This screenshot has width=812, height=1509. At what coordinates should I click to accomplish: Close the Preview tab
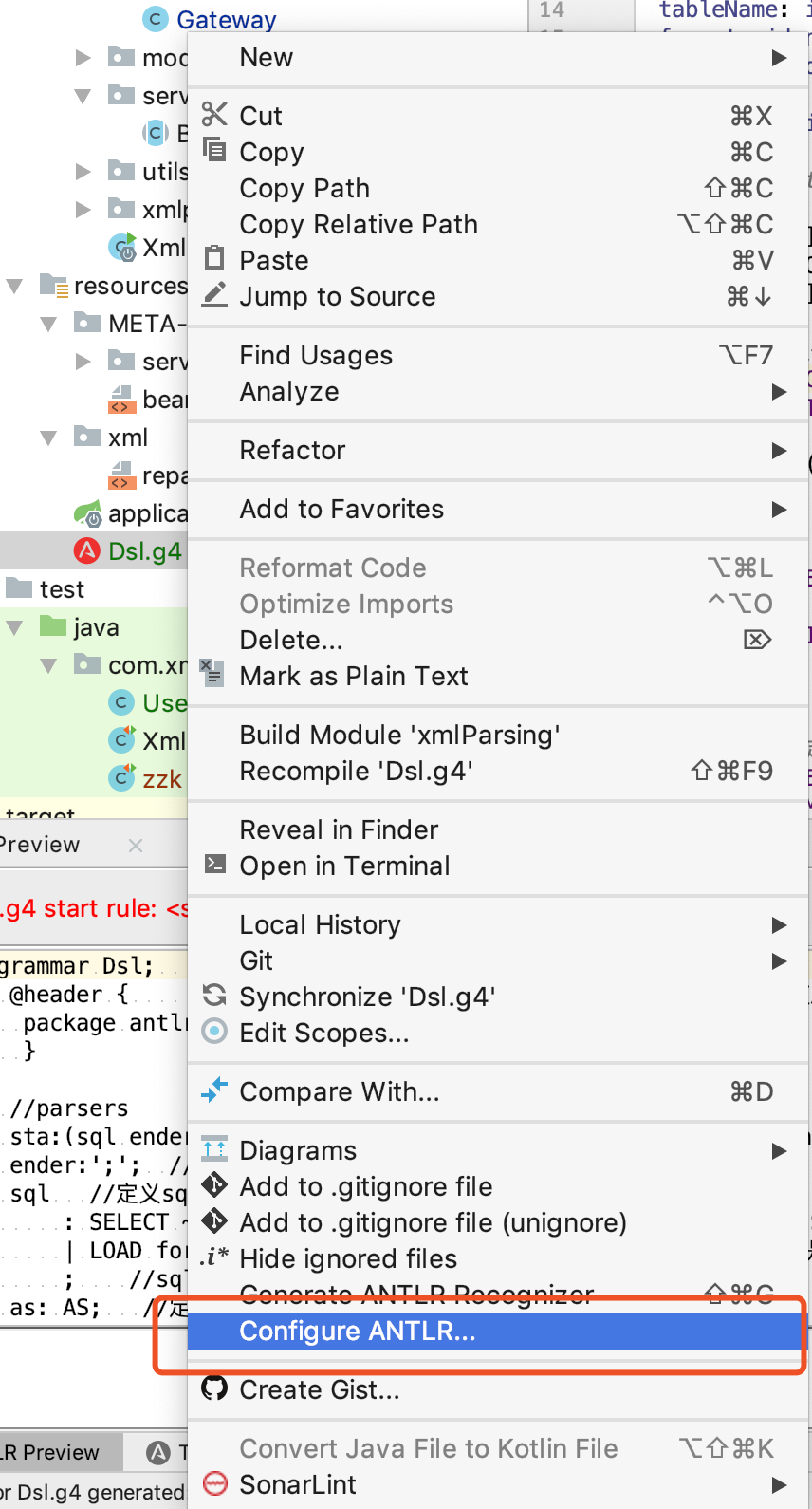pos(136,845)
